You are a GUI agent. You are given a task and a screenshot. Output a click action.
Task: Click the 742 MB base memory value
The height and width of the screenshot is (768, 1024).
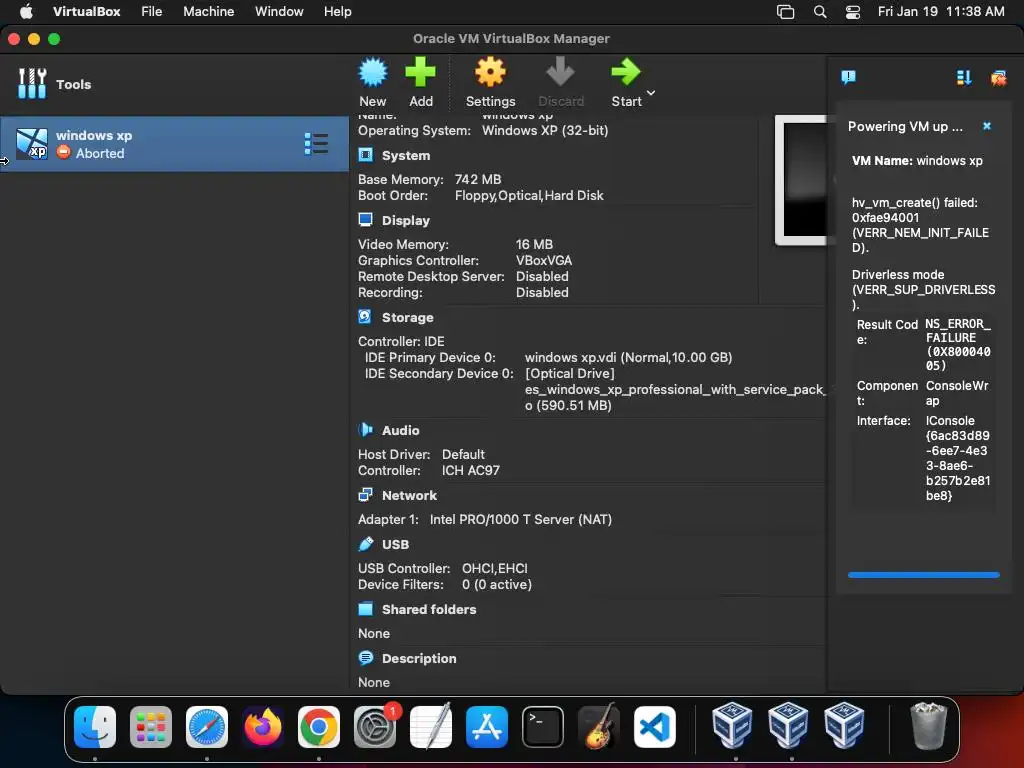pyautogui.click(x=477, y=180)
